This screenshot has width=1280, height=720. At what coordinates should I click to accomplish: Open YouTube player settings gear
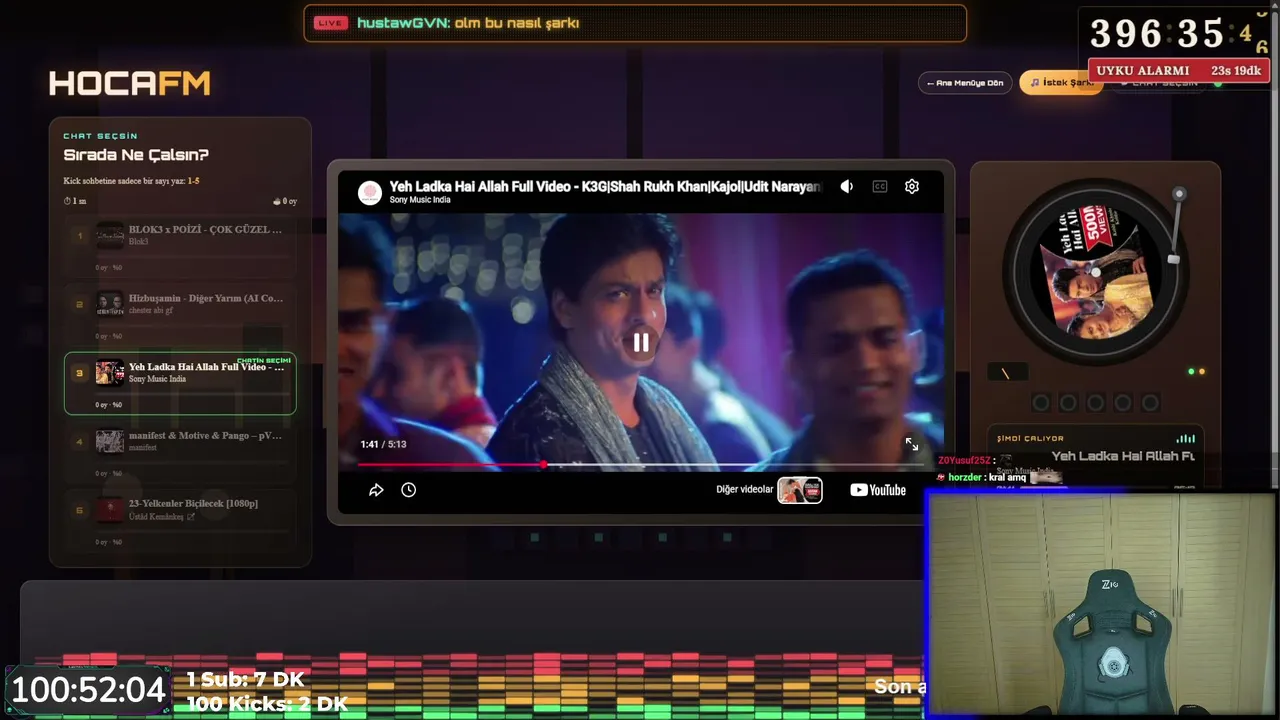(x=912, y=186)
